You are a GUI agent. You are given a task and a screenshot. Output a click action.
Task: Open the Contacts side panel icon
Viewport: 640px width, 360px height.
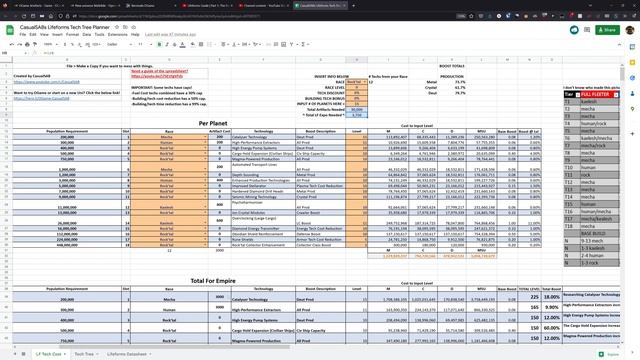[x=632, y=93]
